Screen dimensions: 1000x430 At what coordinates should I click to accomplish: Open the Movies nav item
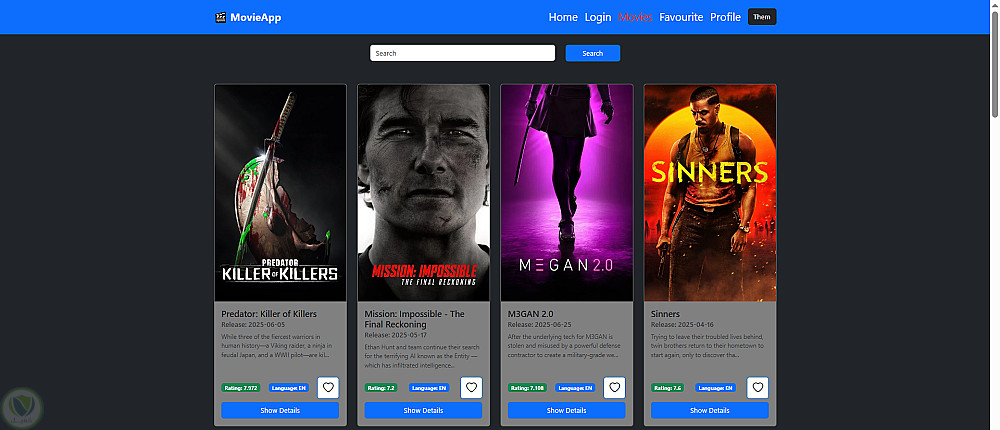[635, 17]
